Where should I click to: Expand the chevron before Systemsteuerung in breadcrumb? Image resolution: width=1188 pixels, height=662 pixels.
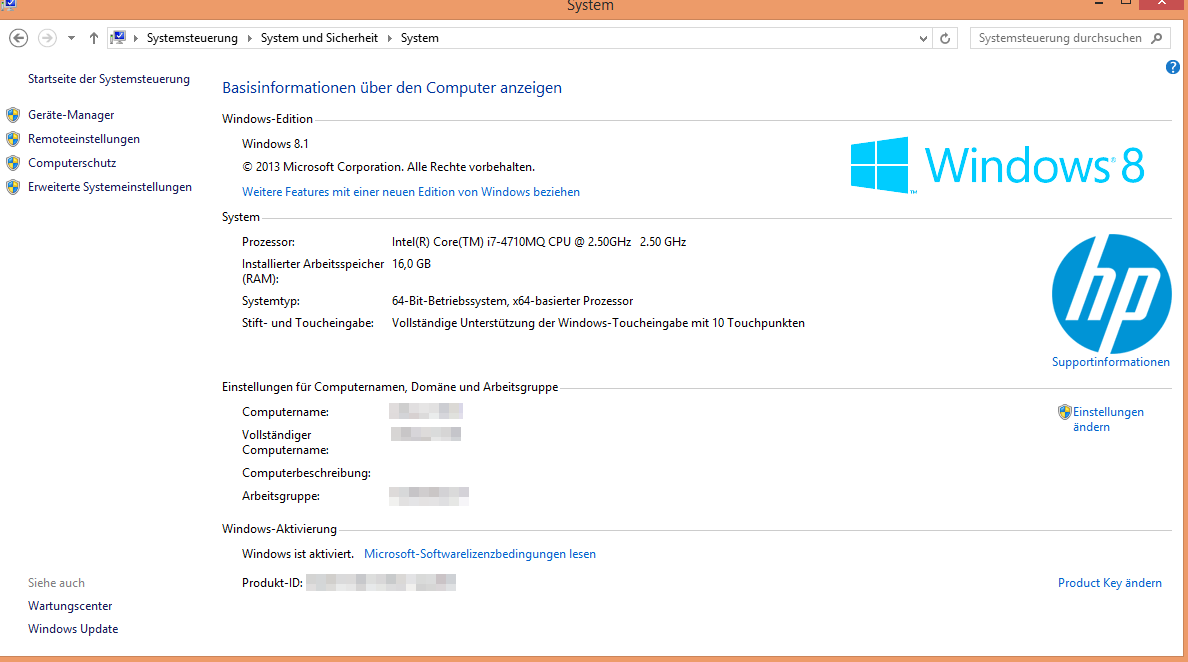136,38
